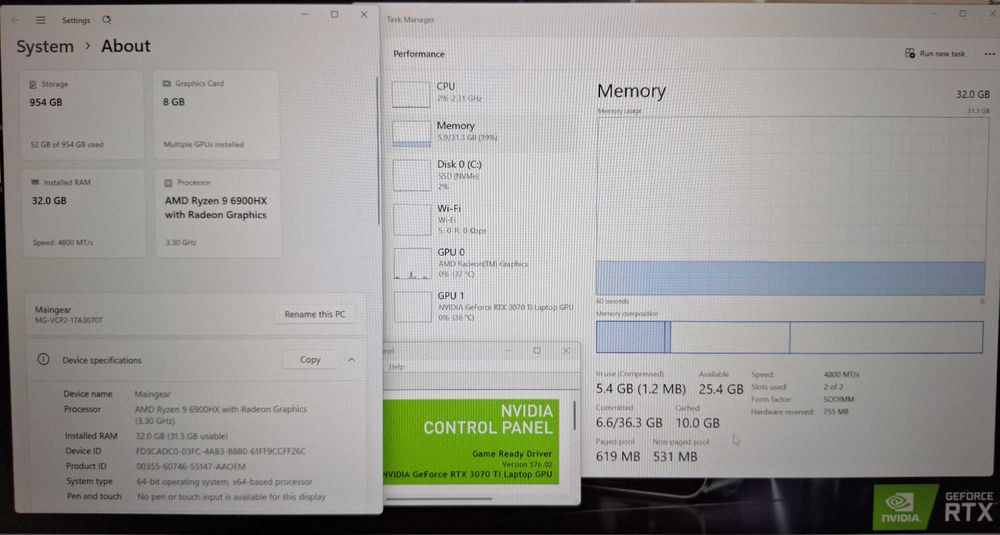The height and width of the screenshot is (535, 1000).
Task: Open the Help menu in NVIDIA window
Action: point(397,367)
